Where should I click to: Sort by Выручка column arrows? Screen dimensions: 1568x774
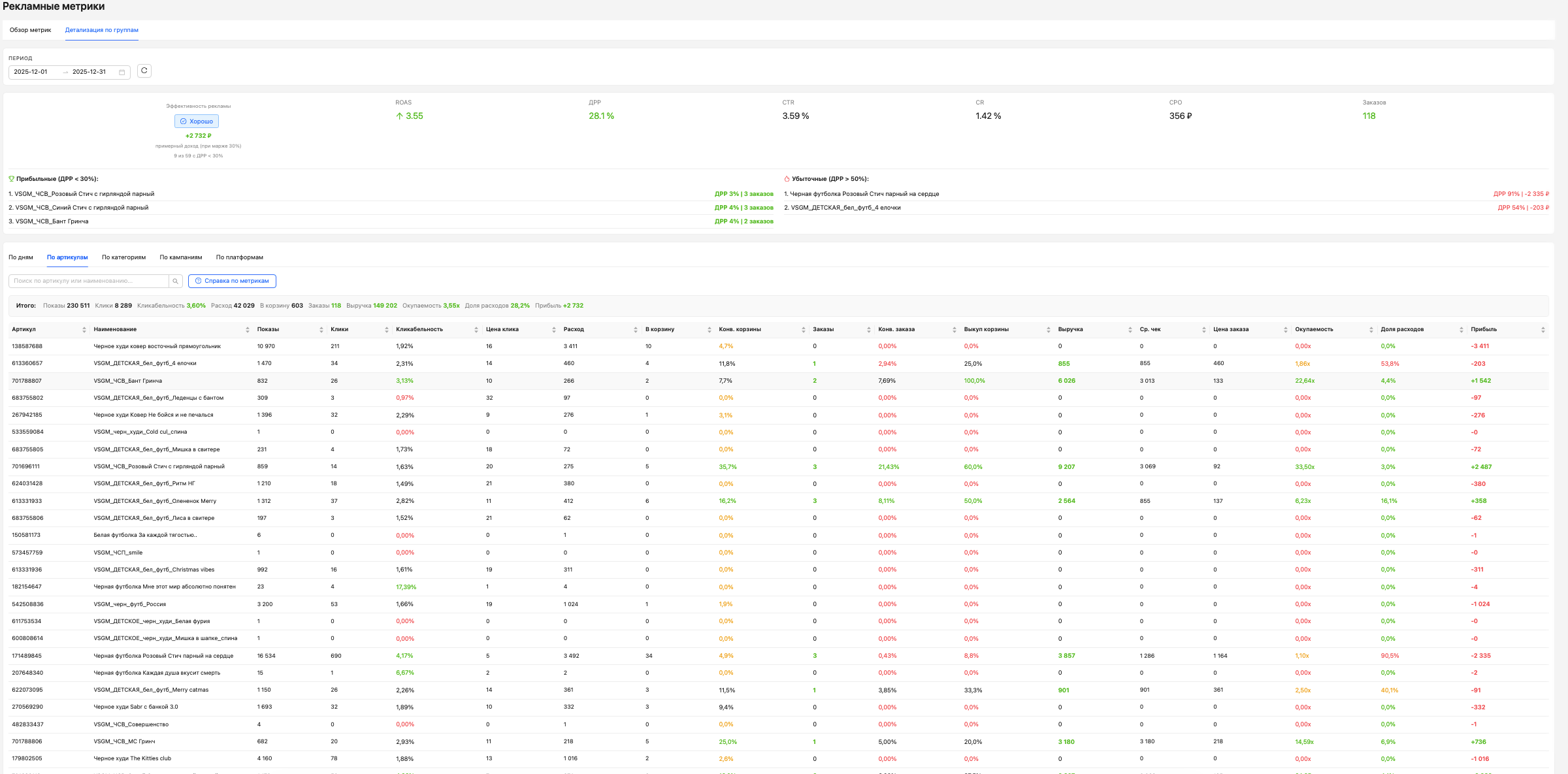pos(1130,330)
